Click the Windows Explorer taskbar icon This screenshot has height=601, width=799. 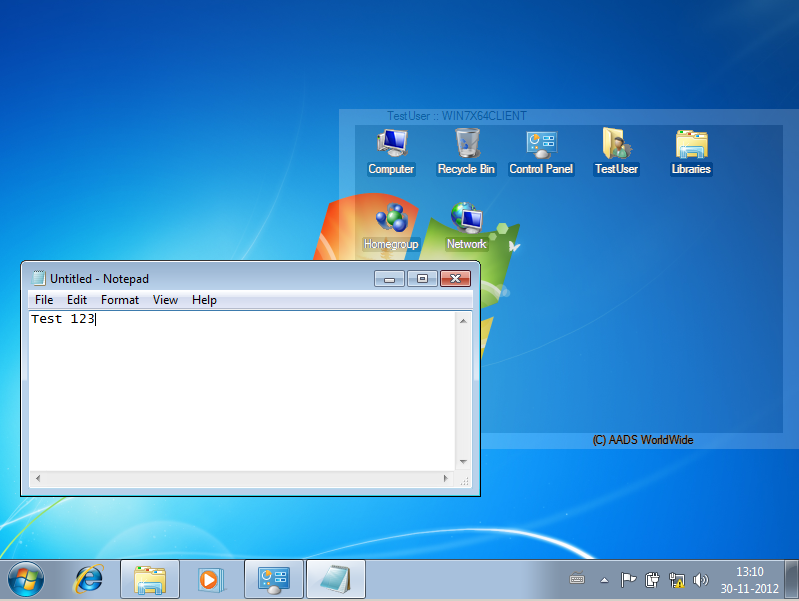(150, 579)
